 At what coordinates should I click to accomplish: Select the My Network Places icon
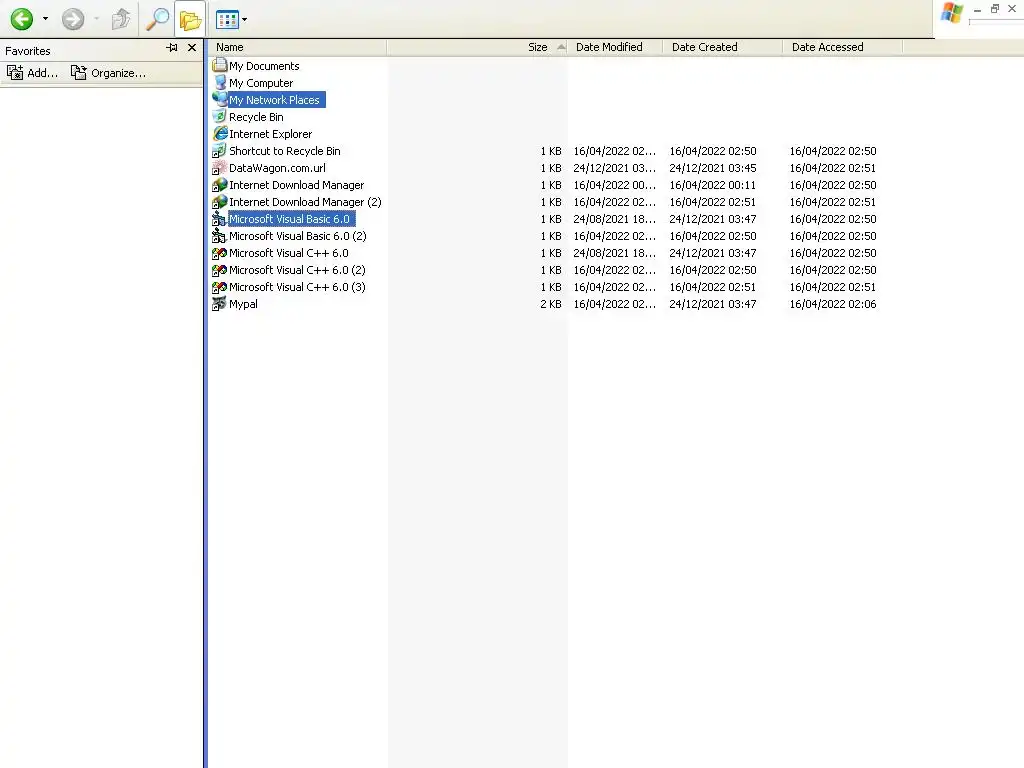click(220, 99)
